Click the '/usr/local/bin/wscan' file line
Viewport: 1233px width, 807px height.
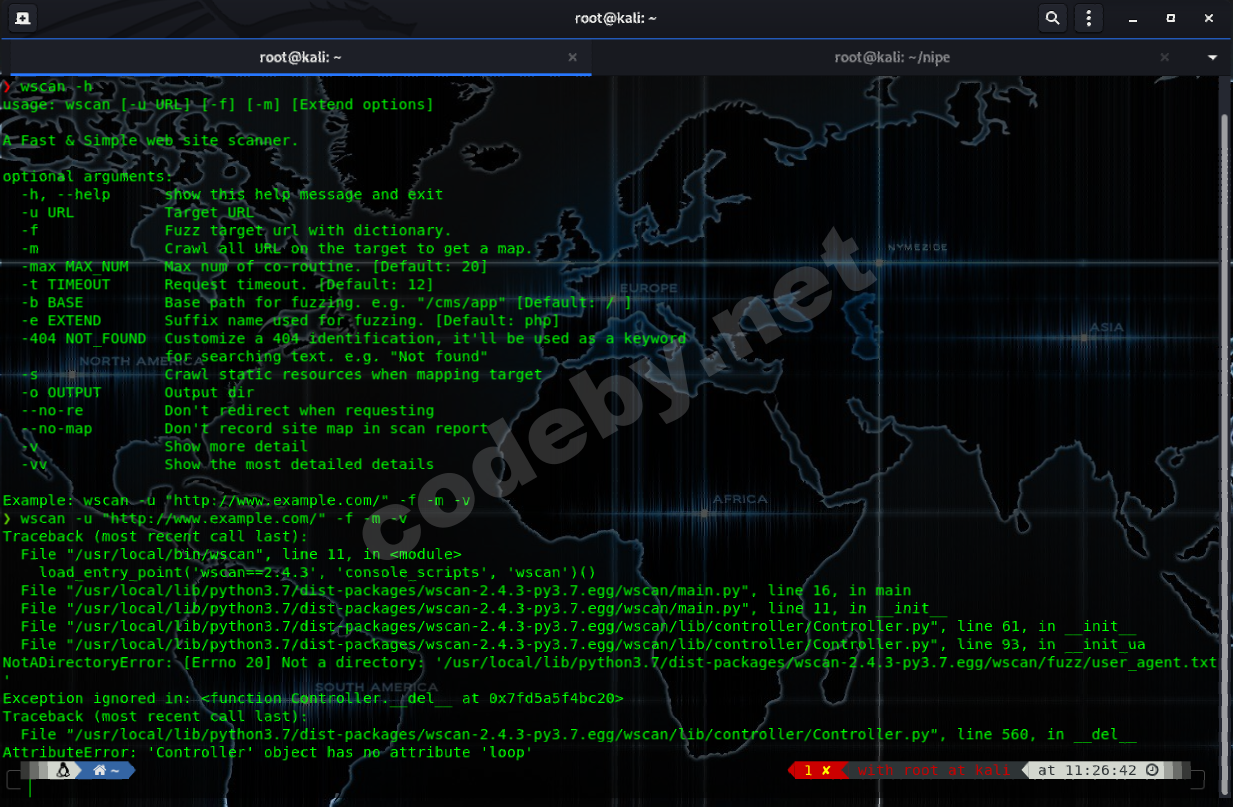point(241,554)
